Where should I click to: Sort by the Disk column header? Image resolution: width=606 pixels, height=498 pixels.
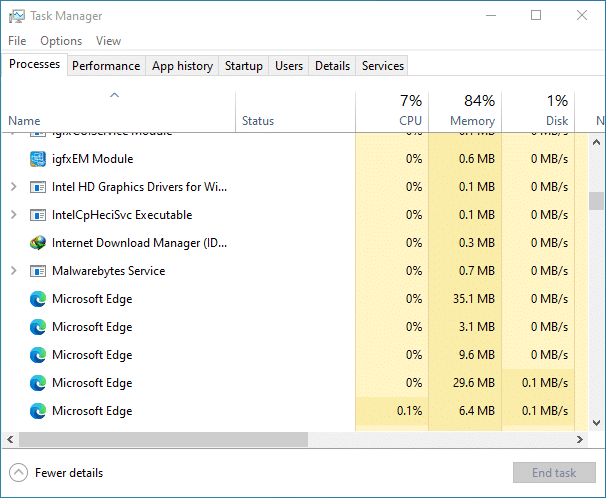point(538,112)
